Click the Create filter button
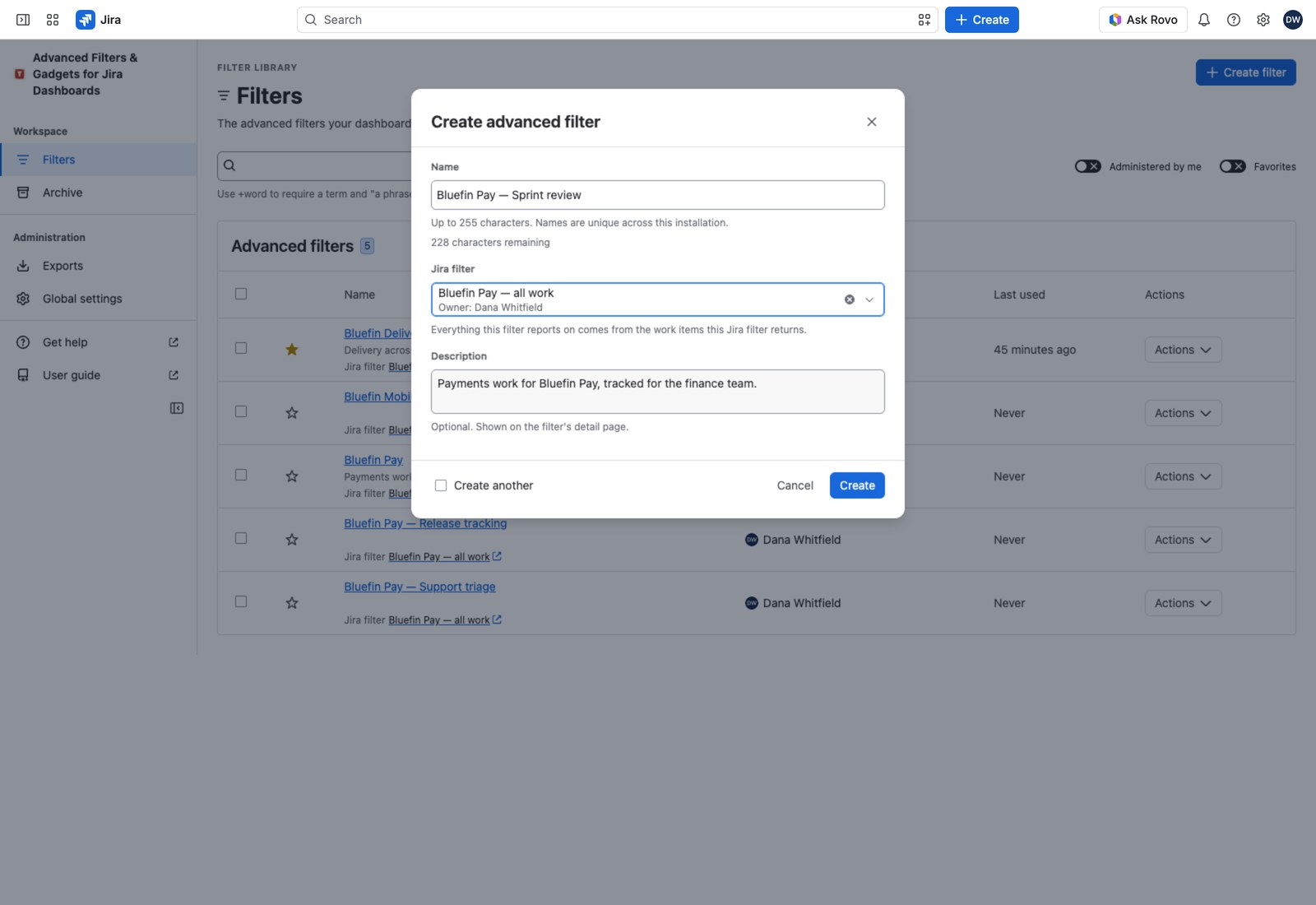This screenshot has height=905, width=1316. tap(1246, 72)
